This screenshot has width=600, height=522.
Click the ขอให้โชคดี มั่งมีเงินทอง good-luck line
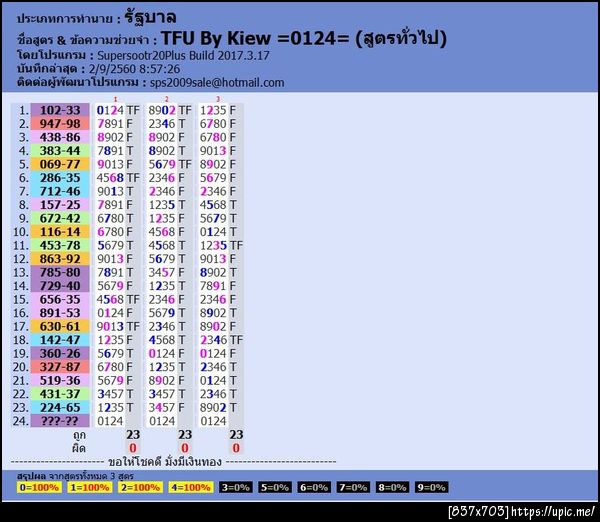(165, 462)
